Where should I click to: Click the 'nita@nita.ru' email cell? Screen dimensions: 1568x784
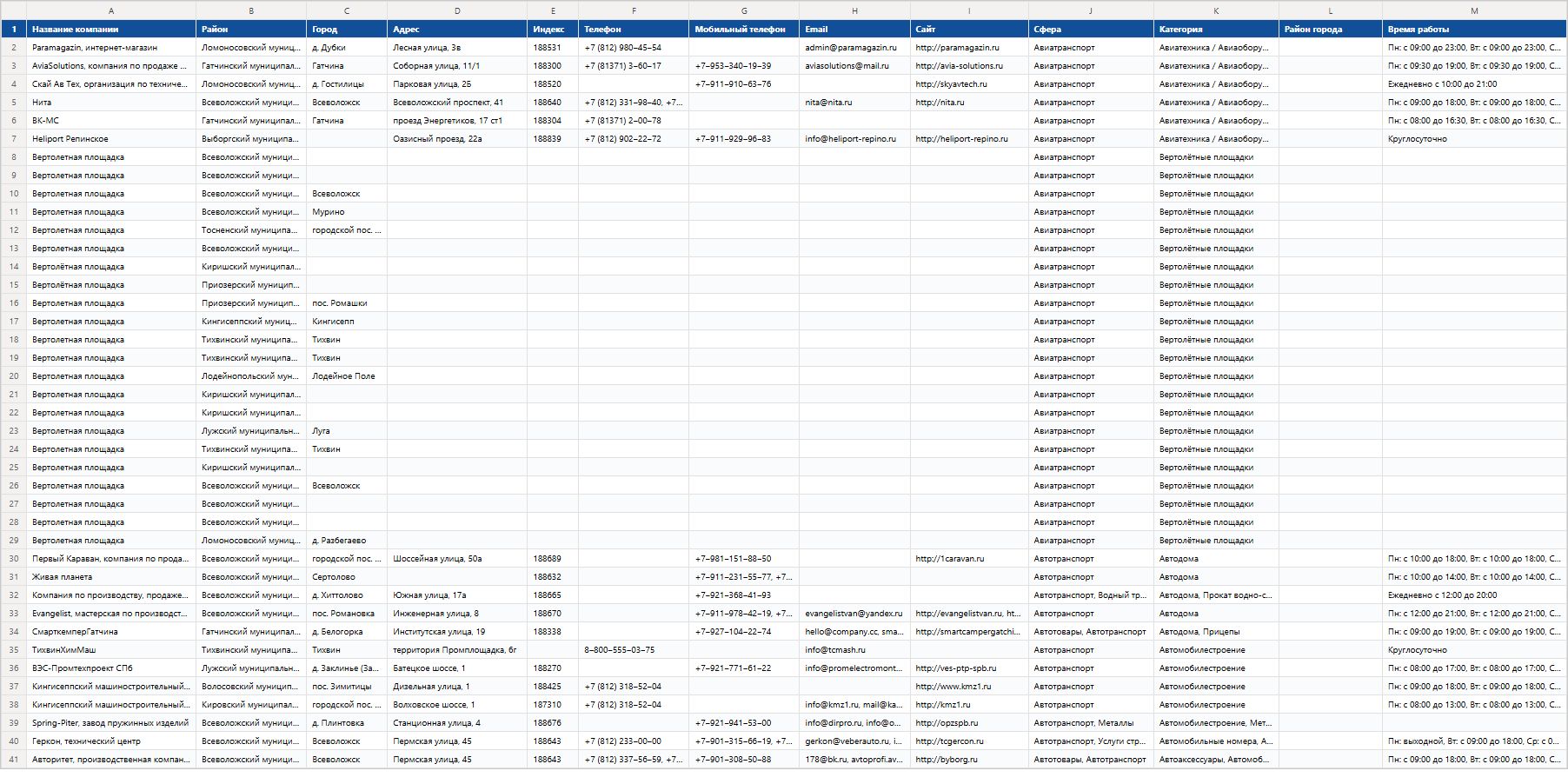[x=854, y=103]
